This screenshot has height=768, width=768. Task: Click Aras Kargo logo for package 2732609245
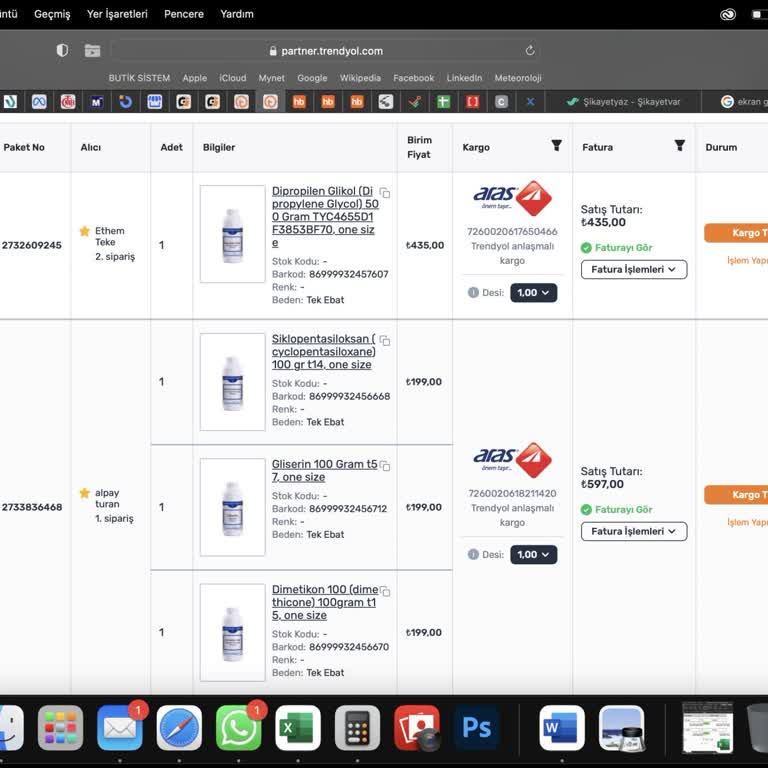point(512,198)
